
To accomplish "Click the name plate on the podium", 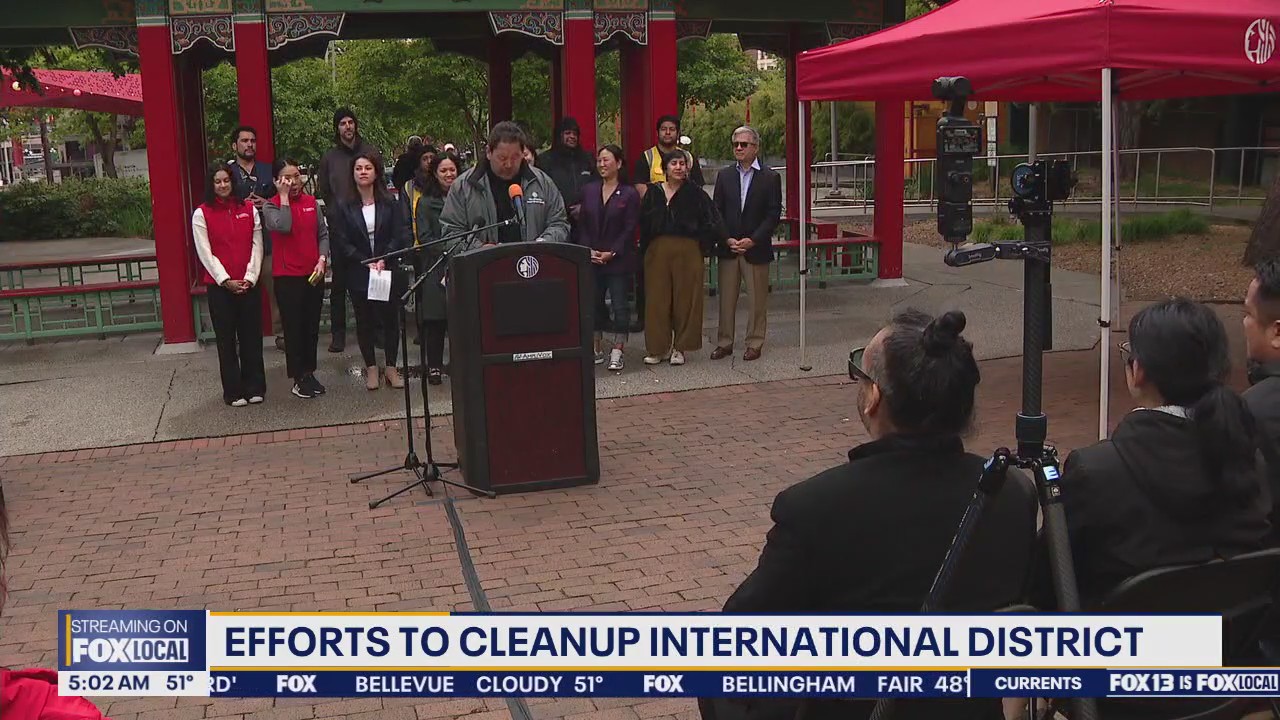I will click(532, 355).
